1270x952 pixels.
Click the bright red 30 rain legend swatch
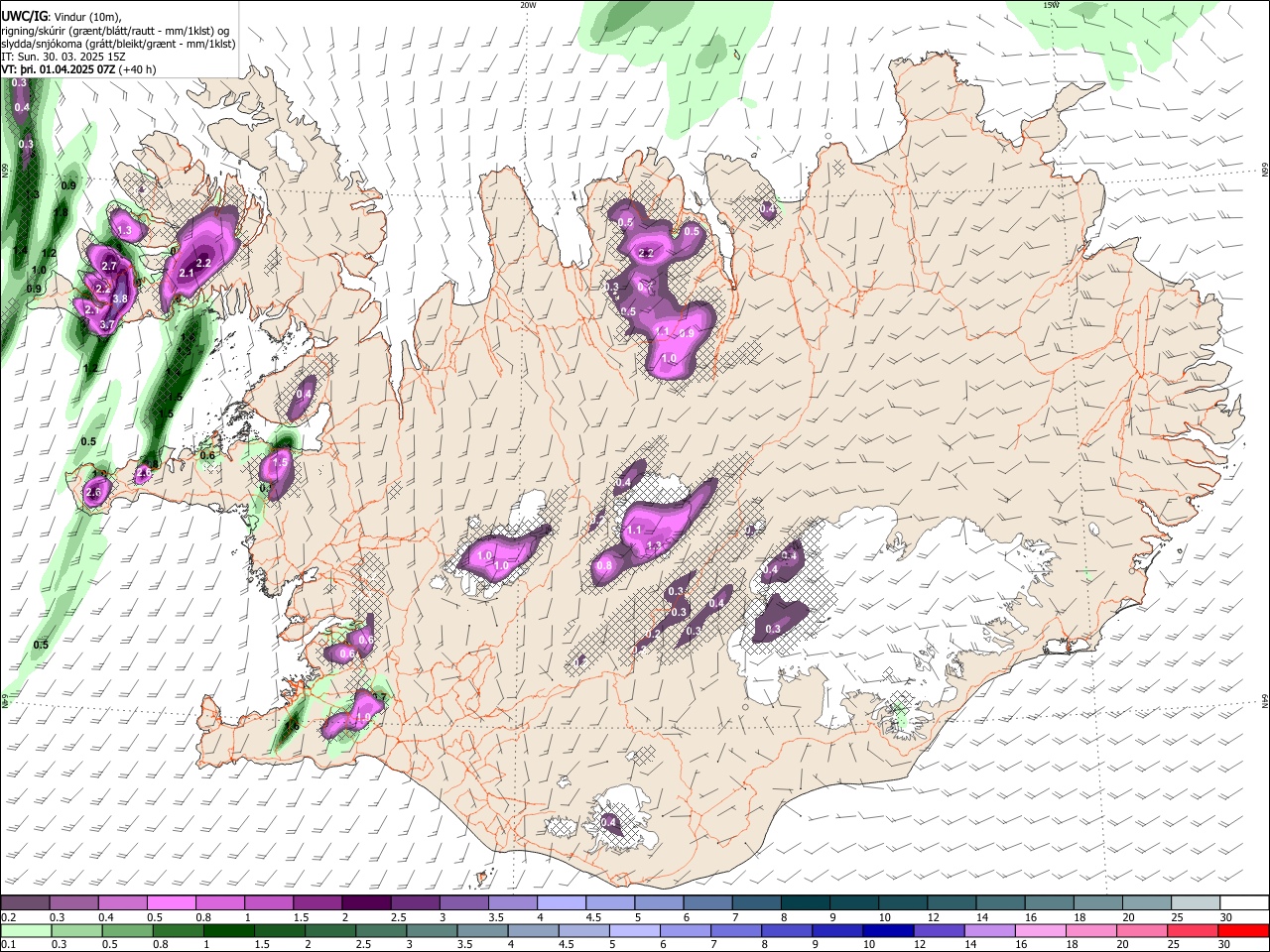tap(1243, 931)
